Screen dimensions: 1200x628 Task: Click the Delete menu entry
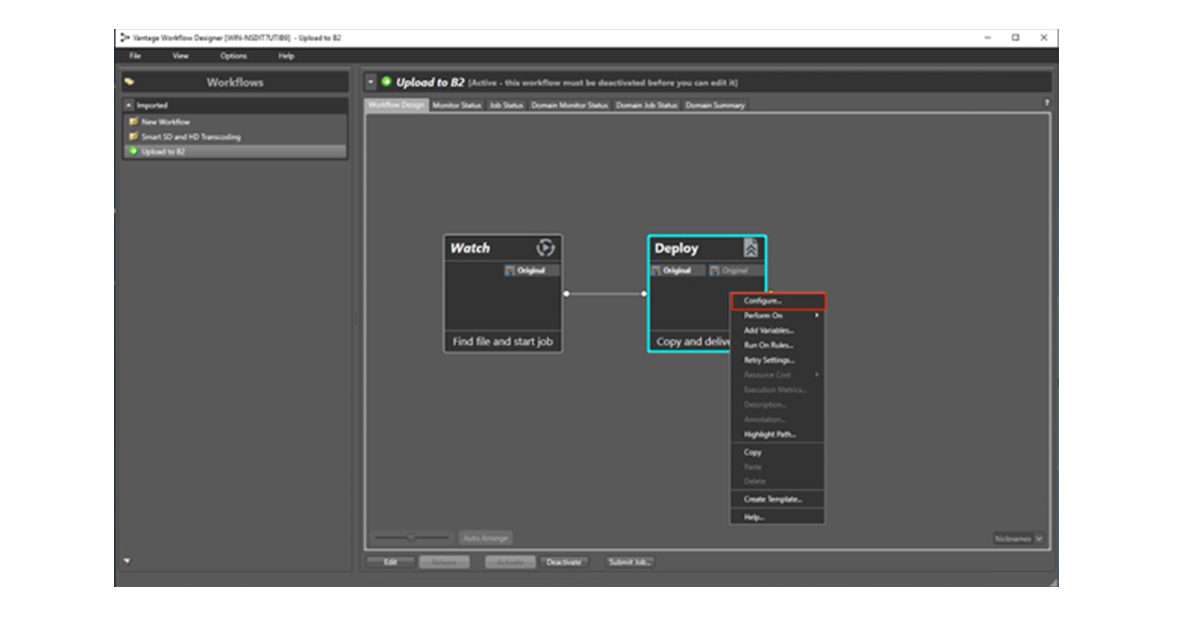click(x=777, y=481)
